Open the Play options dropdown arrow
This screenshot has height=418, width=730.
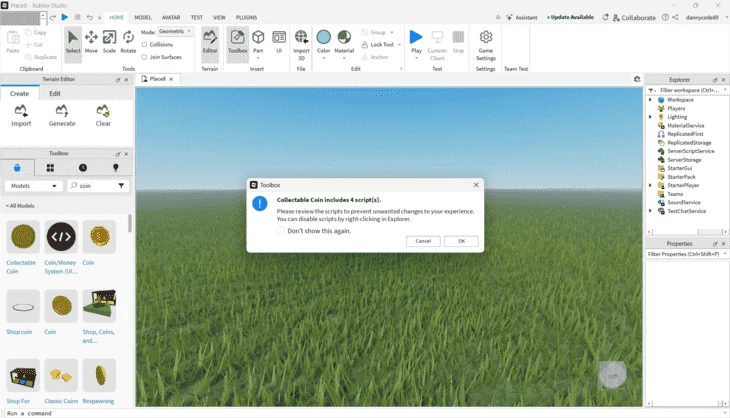pyautogui.click(x=416, y=58)
